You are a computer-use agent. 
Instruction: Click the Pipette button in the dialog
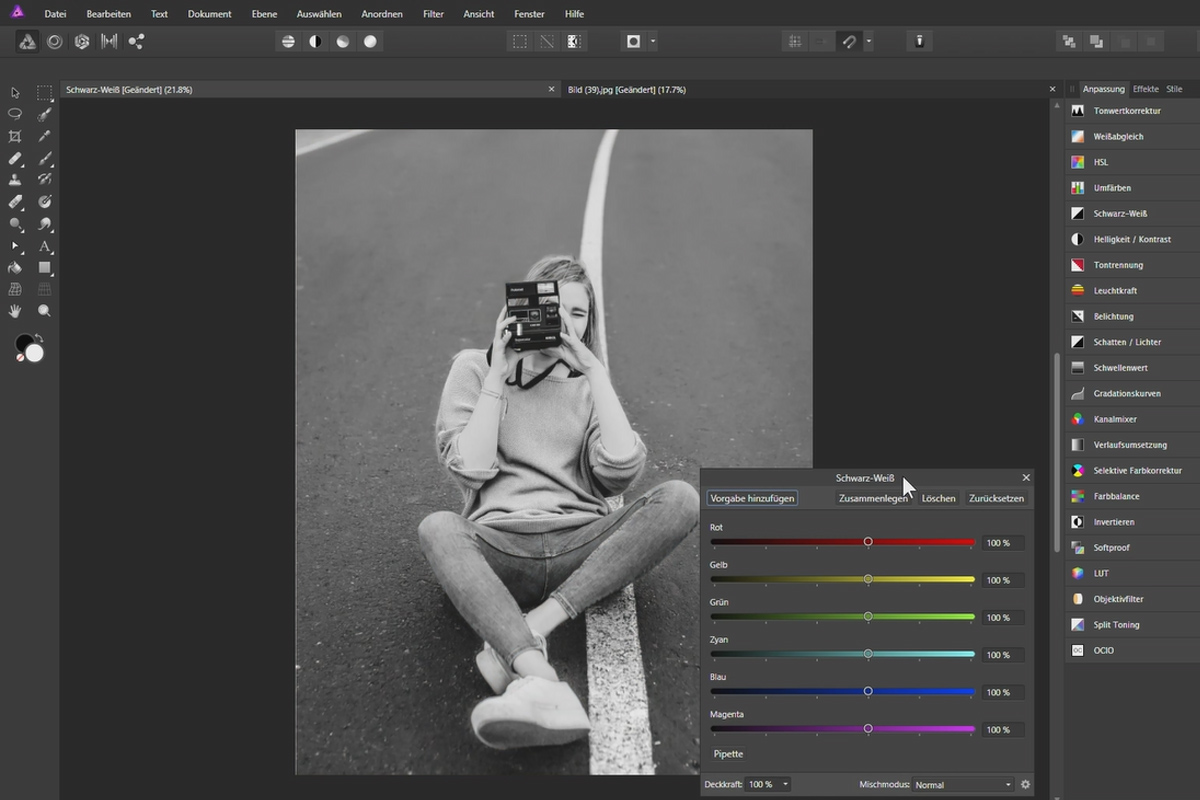point(728,753)
